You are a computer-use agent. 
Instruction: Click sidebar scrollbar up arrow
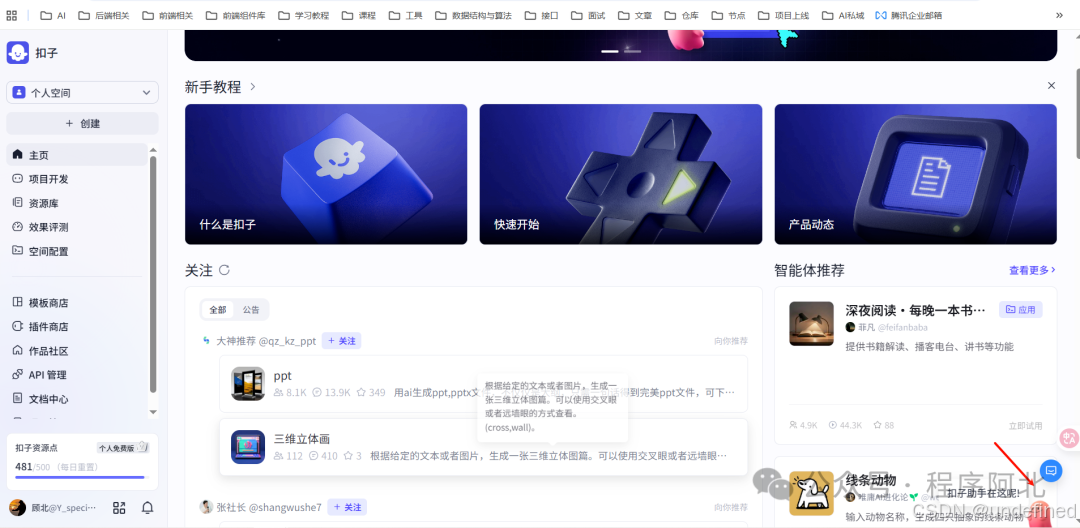[153, 149]
